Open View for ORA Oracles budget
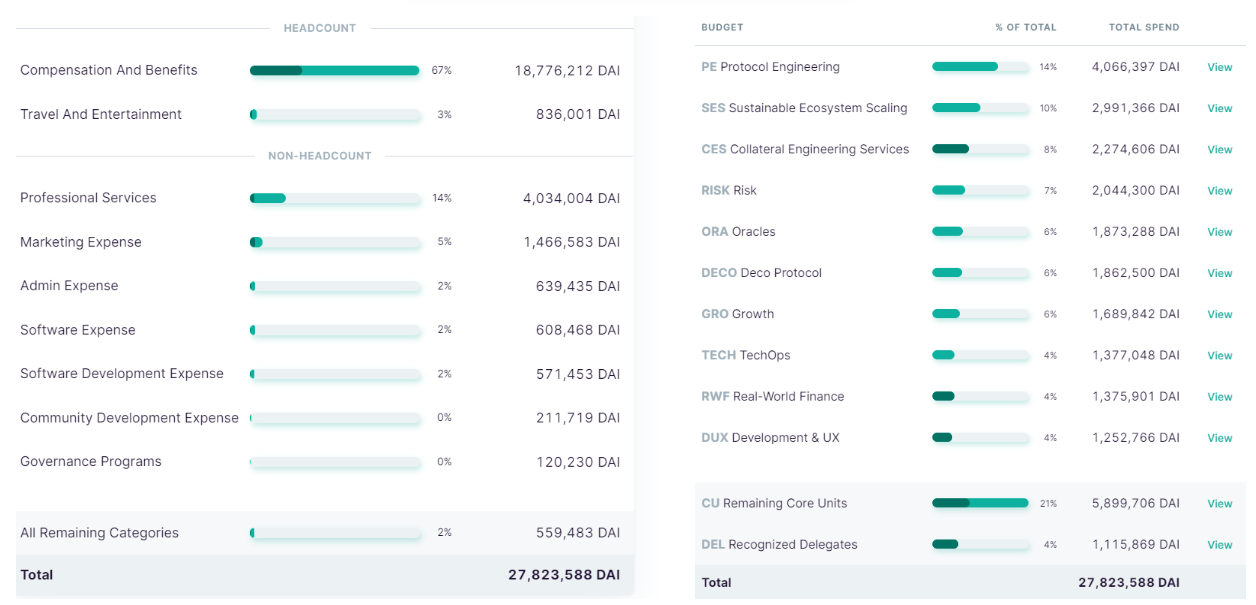Screen dimensions: 1256x605 [x=1219, y=232]
